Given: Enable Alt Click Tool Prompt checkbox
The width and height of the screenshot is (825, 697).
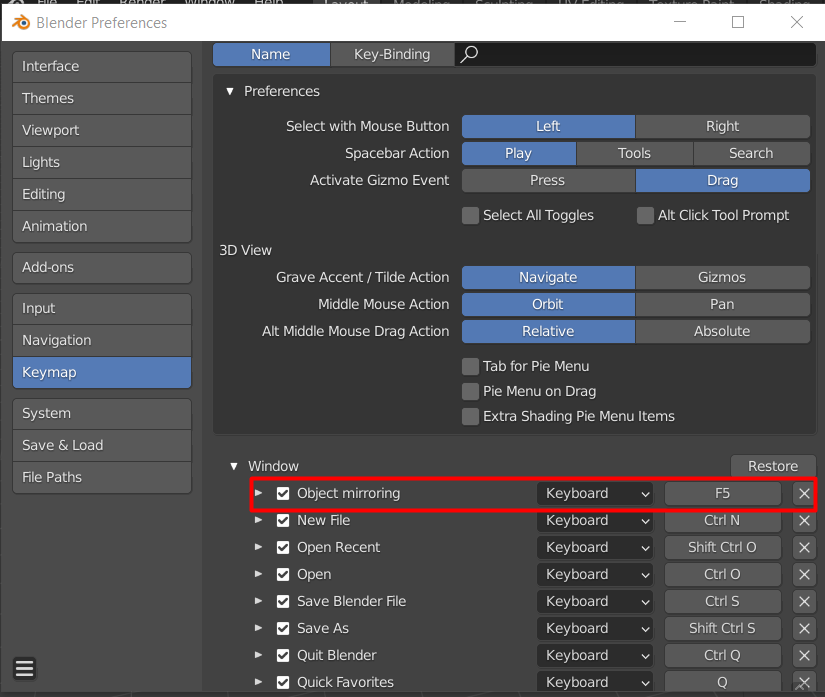Looking at the screenshot, I should 645,215.
